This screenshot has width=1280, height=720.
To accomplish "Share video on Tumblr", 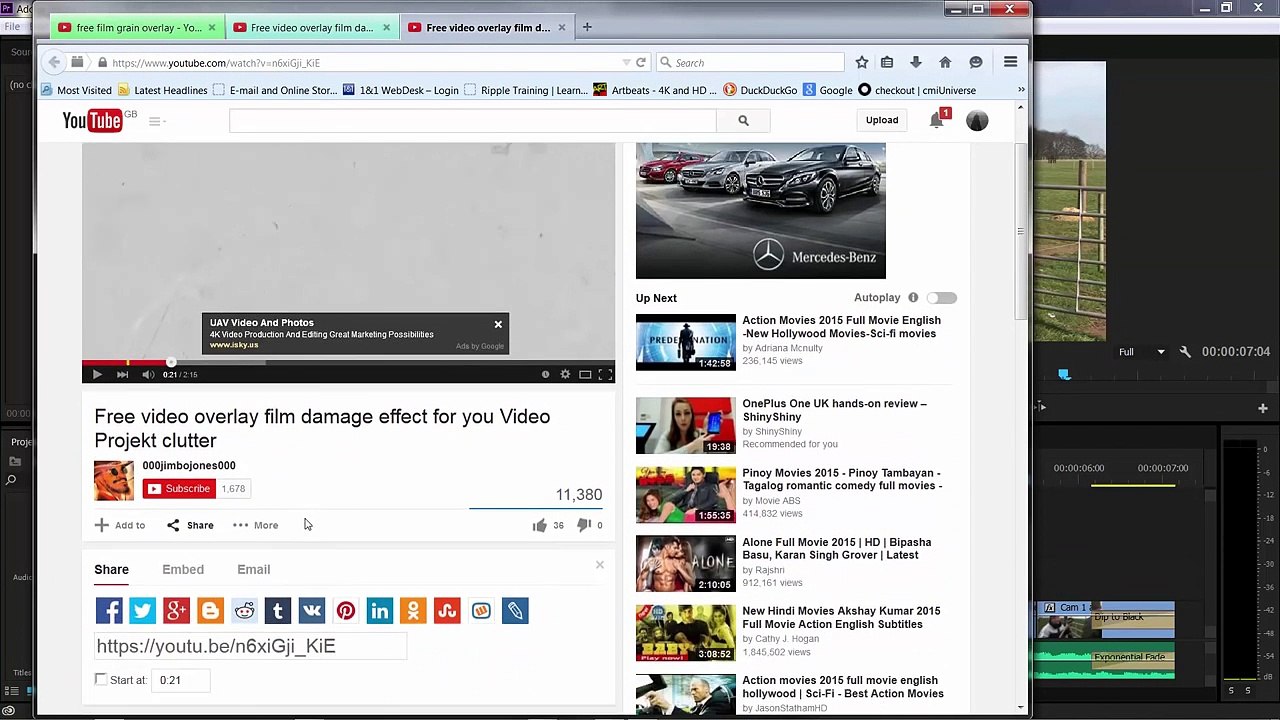I will point(278,611).
